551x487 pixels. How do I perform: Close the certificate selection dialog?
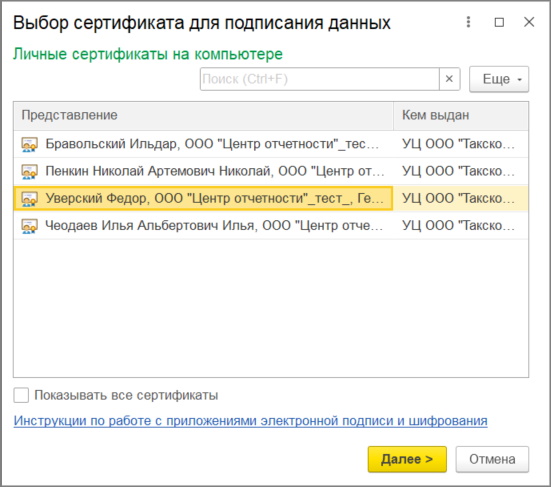click(x=529, y=22)
